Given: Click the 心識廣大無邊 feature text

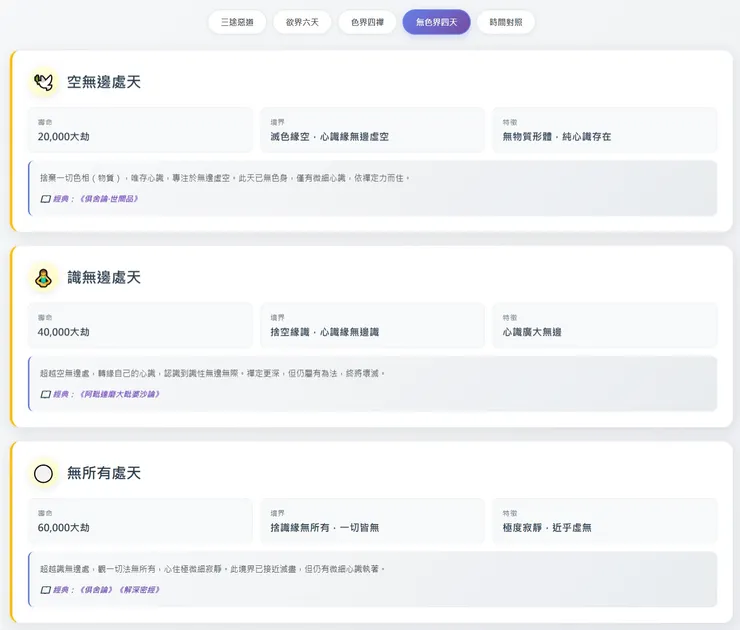Looking at the screenshot, I should click(532, 332).
